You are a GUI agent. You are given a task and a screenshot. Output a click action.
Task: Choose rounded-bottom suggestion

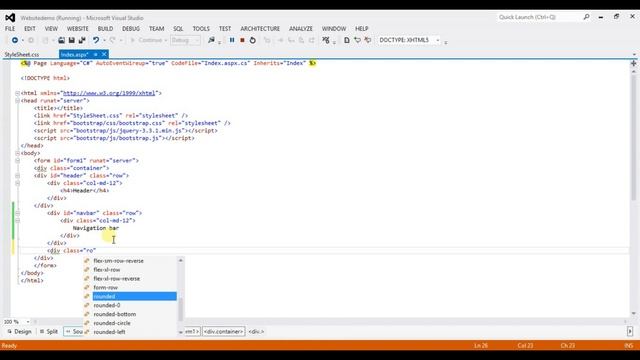pyautogui.click(x=130, y=314)
